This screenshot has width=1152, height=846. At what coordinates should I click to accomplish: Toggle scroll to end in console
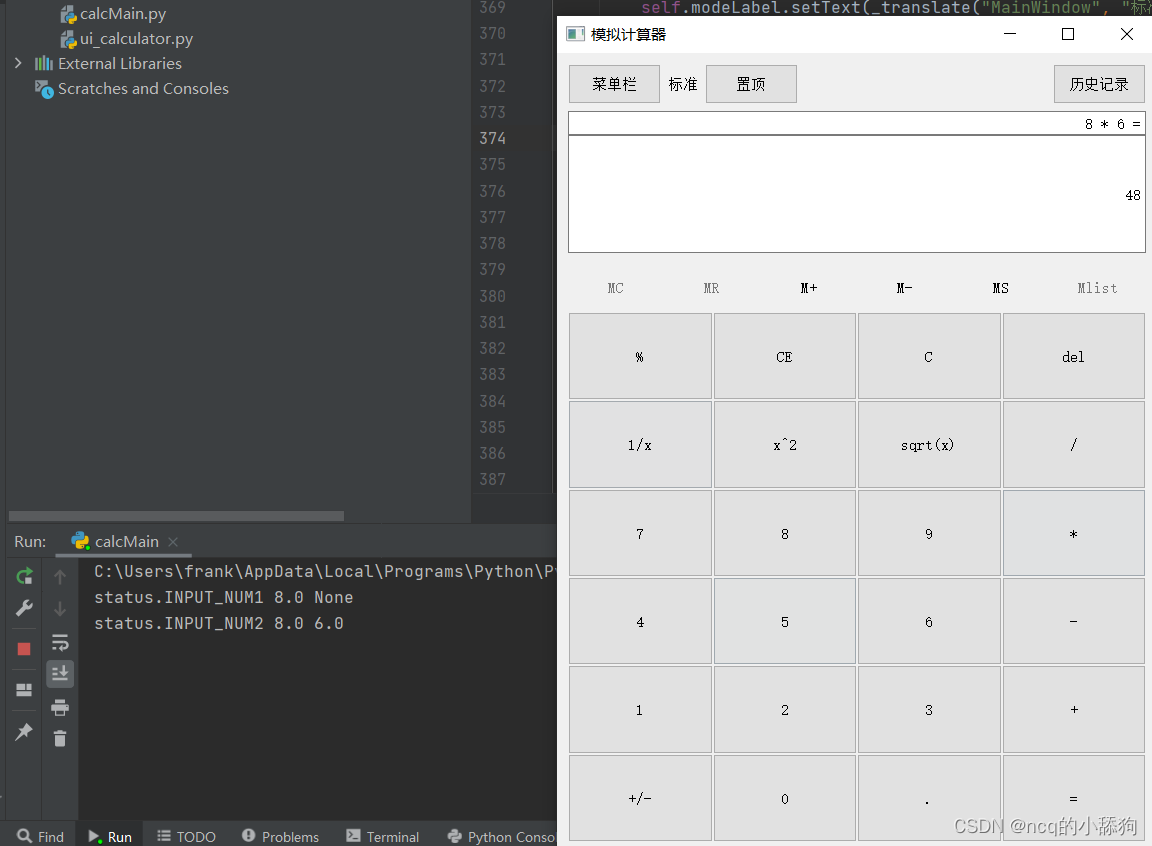tap(59, 673)
